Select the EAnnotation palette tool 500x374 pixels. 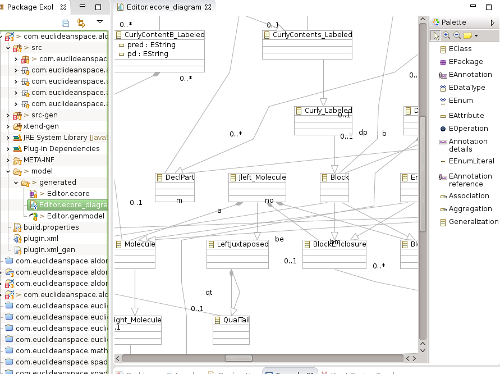[x=466, y=75]
